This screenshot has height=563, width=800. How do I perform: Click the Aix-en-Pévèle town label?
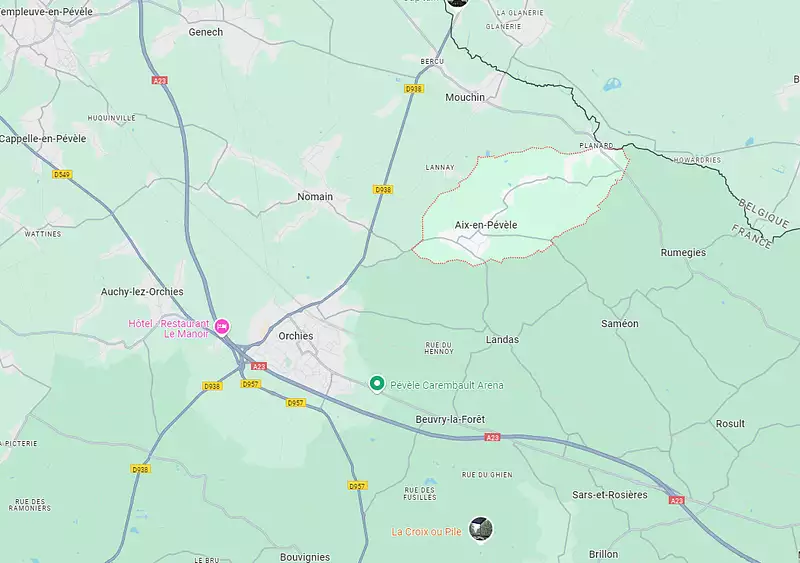tap(486, 225)
